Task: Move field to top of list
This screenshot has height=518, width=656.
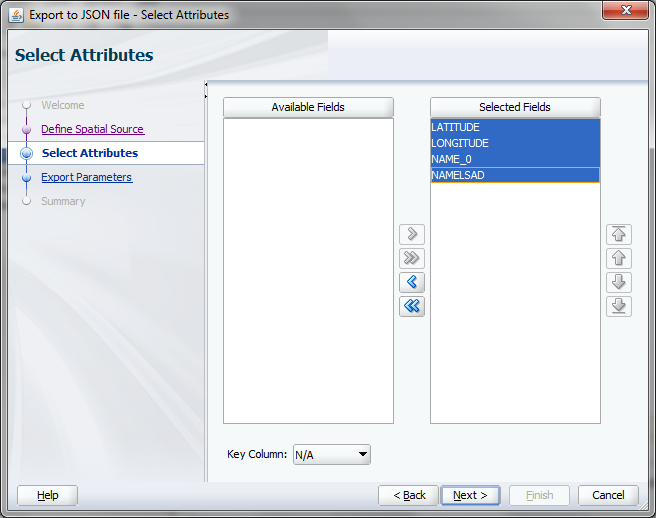Action: click(619, 235)
